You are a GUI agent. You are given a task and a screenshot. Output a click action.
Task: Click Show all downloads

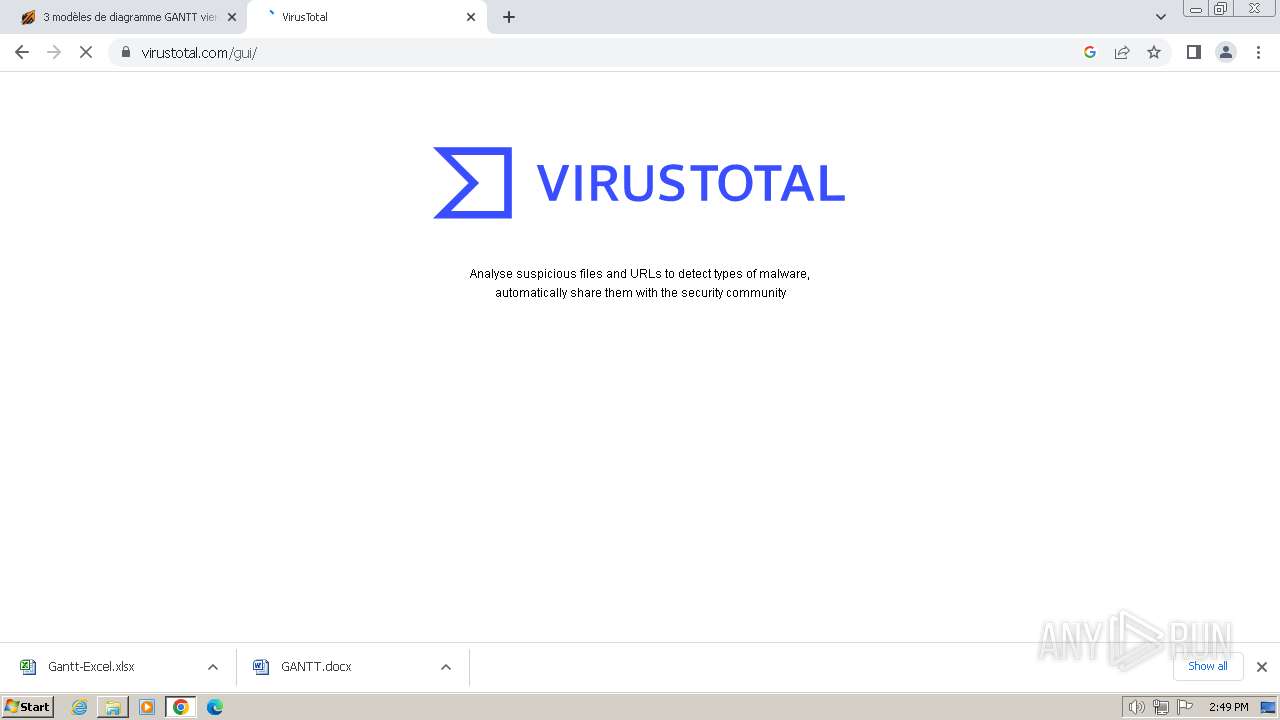coord(1208,666)
